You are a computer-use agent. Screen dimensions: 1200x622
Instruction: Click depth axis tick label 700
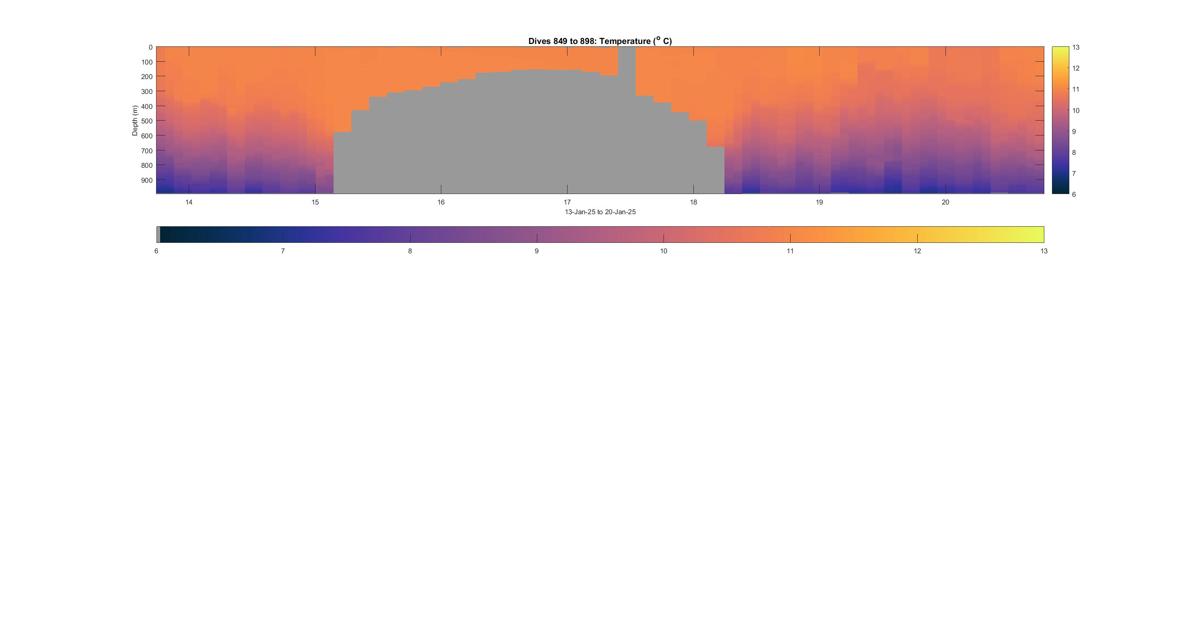[x=146, y=151]
